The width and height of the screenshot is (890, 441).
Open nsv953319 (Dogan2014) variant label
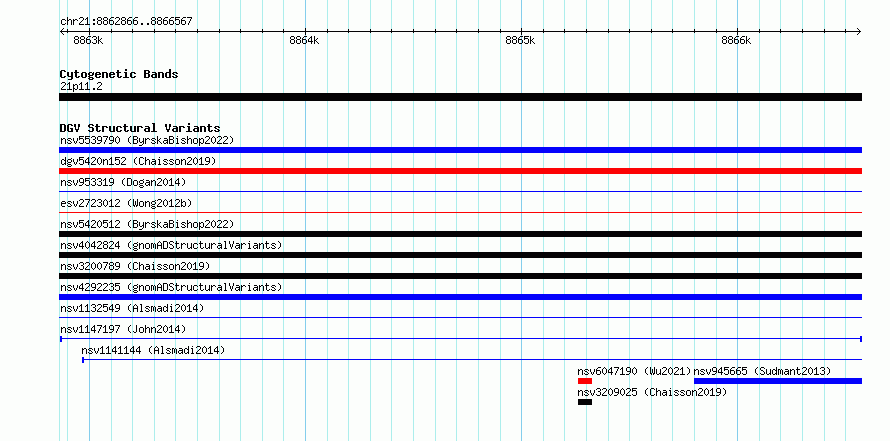(123, 182)
